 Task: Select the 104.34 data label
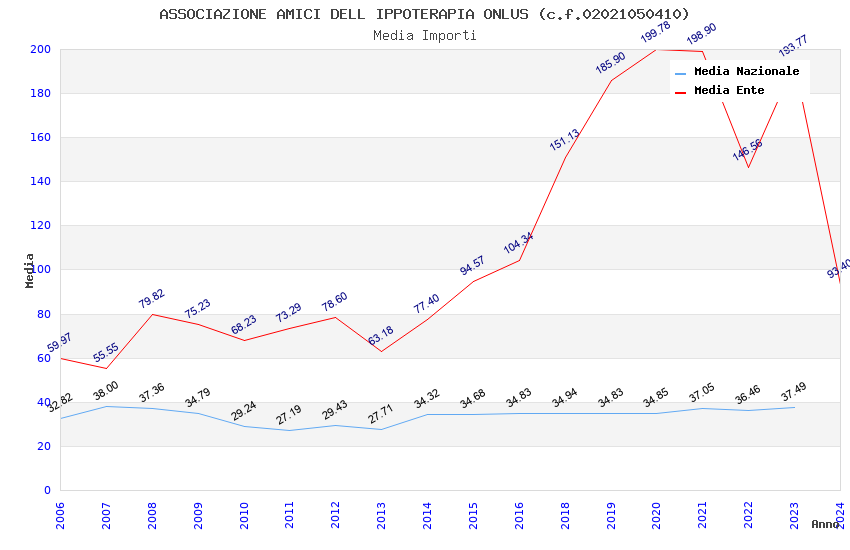tap(518, 243)
